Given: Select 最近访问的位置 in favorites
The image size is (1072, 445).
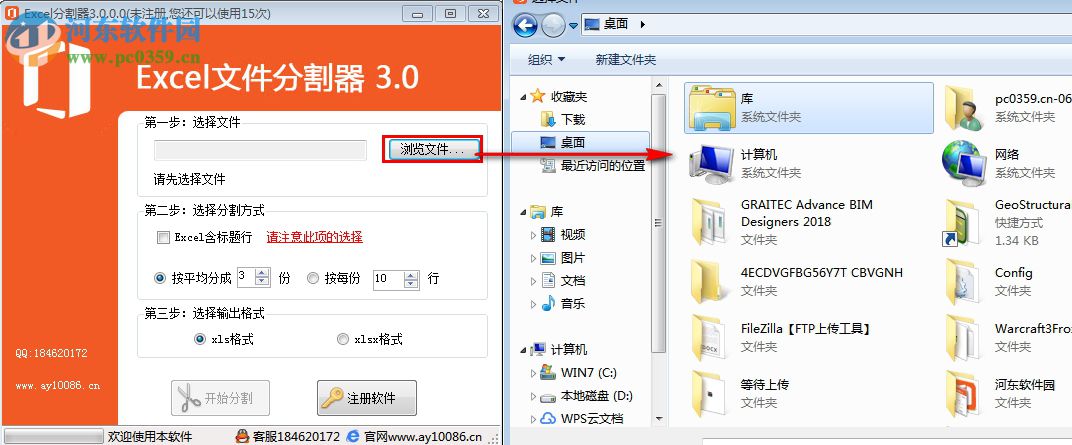Looking at the screenshot, I should coord(603,165).
